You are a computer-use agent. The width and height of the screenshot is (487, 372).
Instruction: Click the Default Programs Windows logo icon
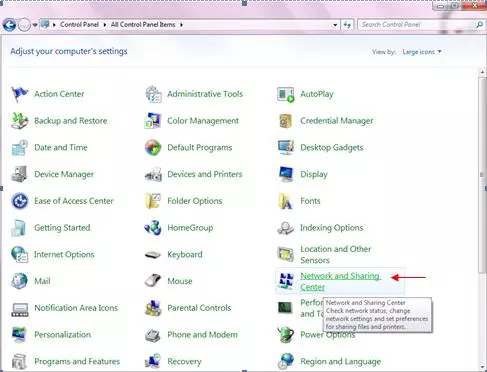click(x=153, y=147)
